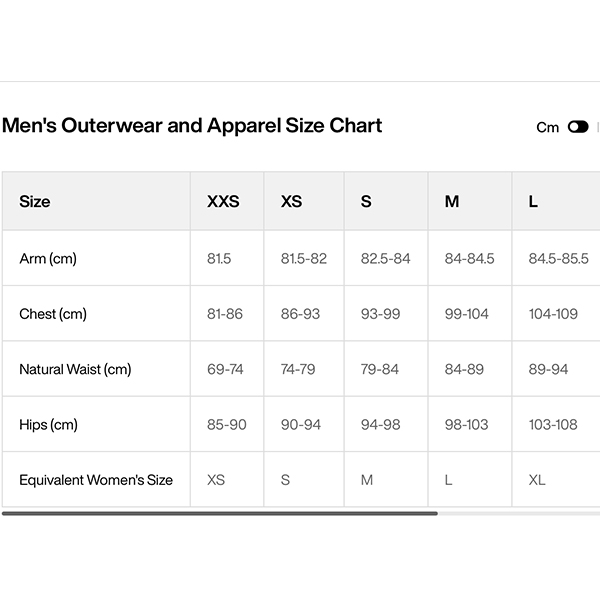Toggle the Cm/In unit switch
600x600 pixels.
click(578, 127)
